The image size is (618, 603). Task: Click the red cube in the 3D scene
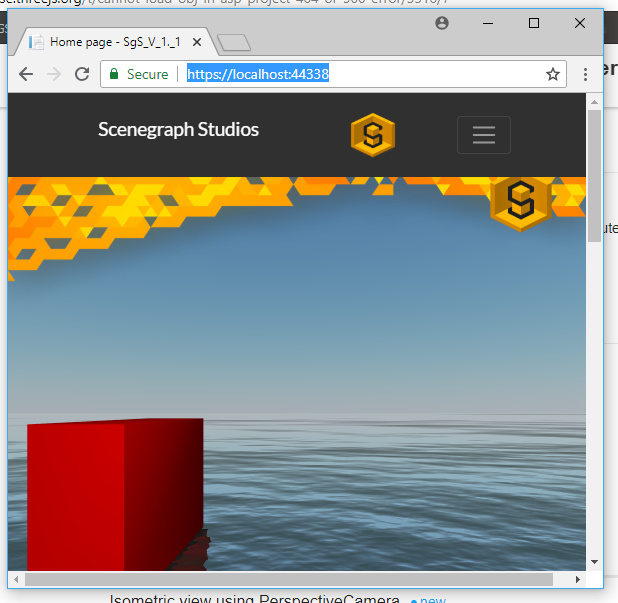[x=110, y=490]
